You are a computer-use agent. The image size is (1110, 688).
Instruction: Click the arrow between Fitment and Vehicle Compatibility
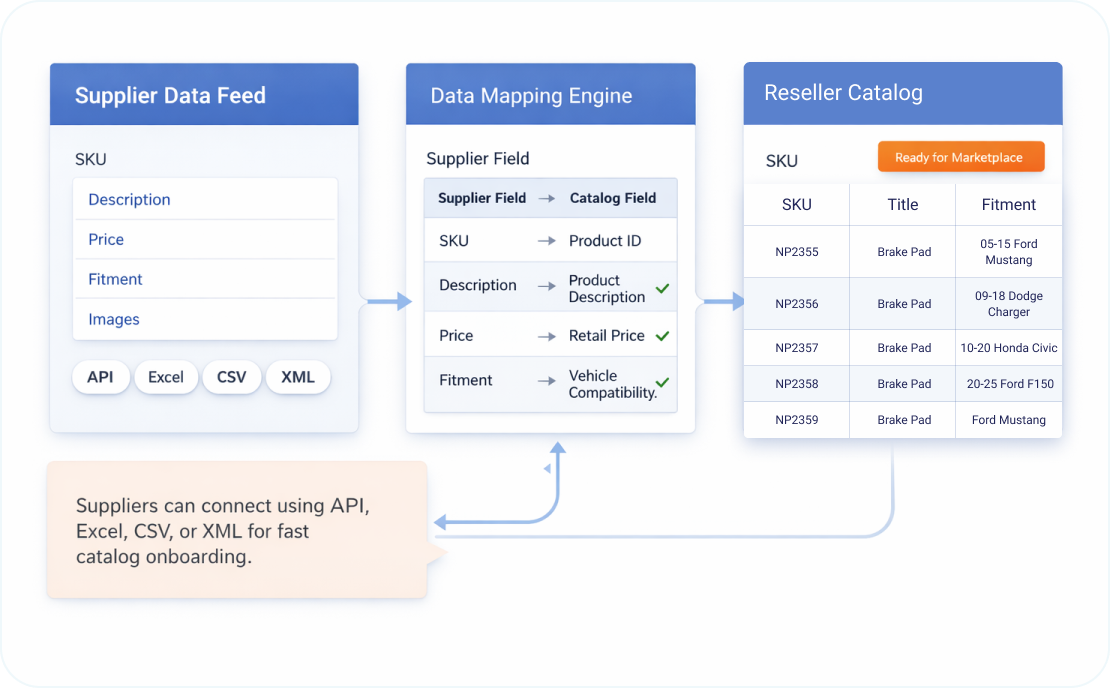tap(546, 381)
